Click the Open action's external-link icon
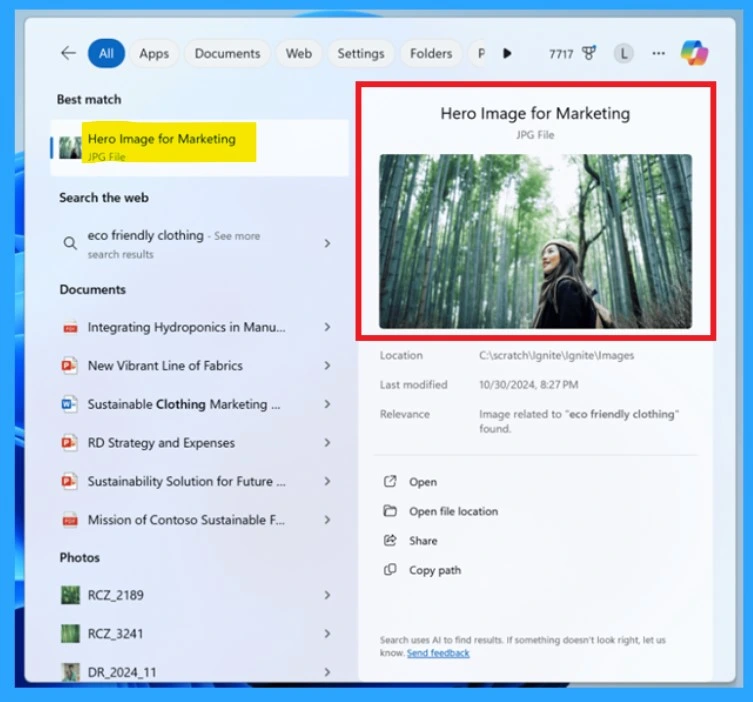Screen dimensions: 753x702 pyautogui.click(x=390, y=481)
